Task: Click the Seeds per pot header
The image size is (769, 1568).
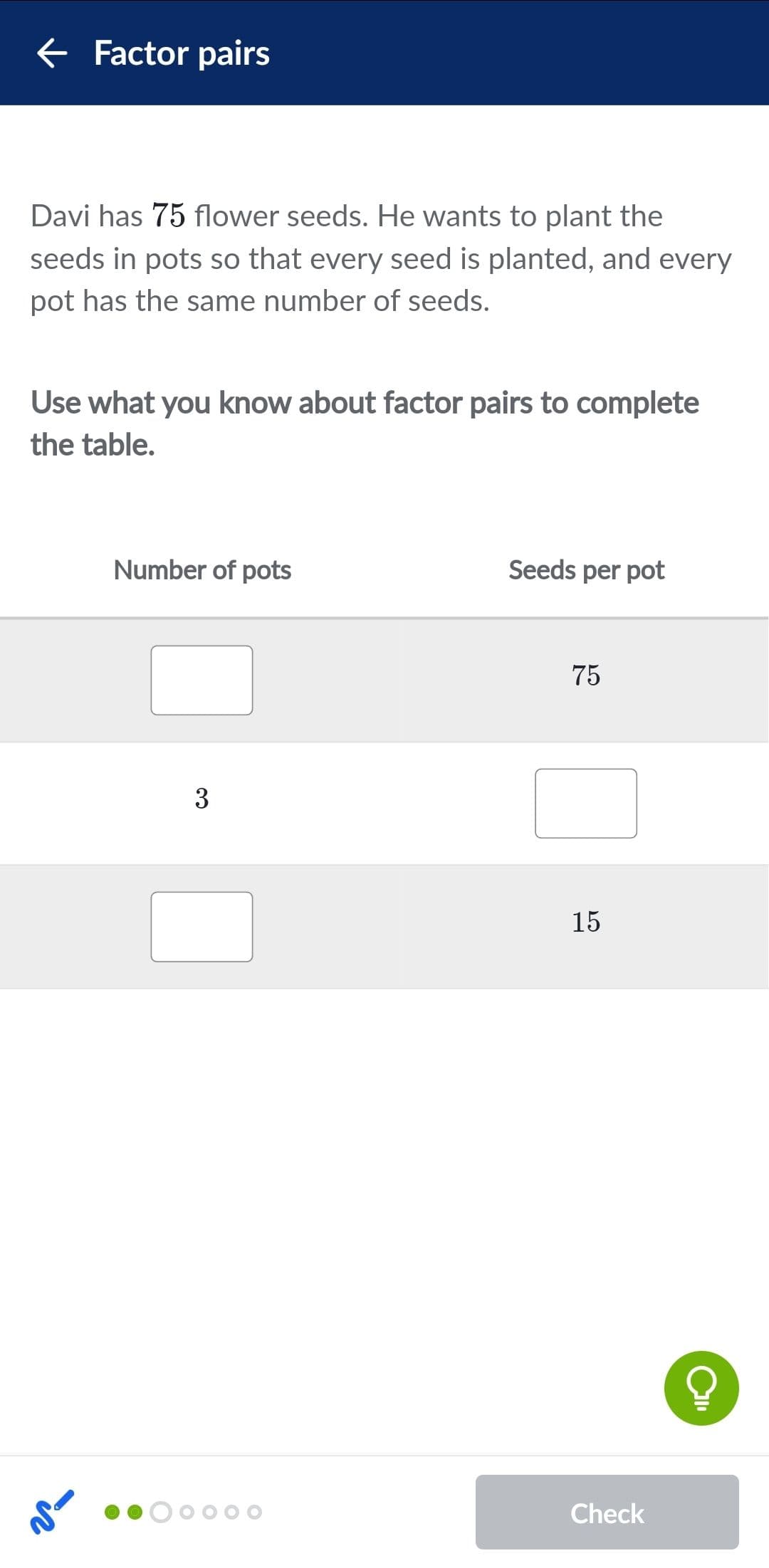Action: (x=587, y=569)
